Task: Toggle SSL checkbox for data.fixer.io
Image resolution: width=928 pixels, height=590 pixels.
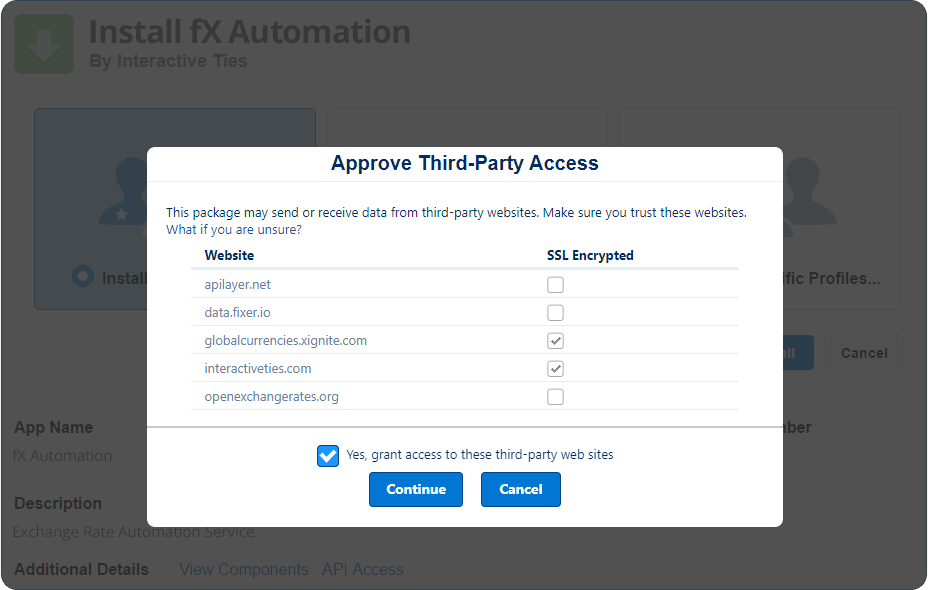Action: pyautogui.click(x=555, y=312)
